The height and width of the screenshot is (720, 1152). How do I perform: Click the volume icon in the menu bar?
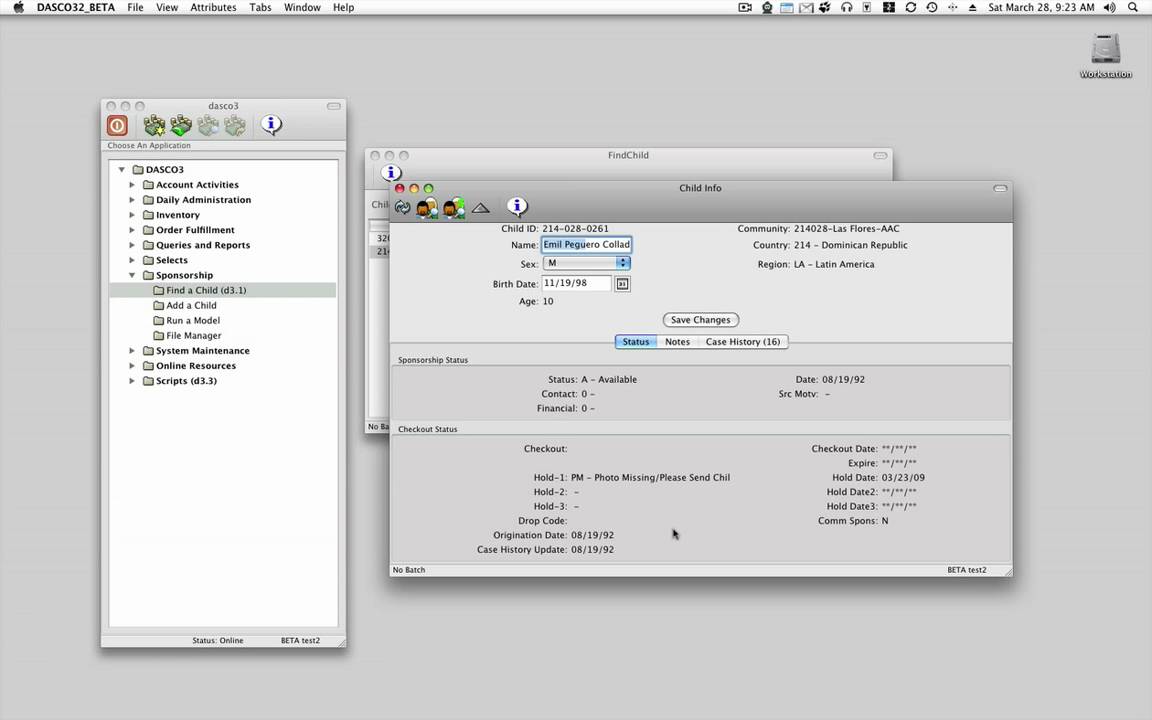[1109, 7]
